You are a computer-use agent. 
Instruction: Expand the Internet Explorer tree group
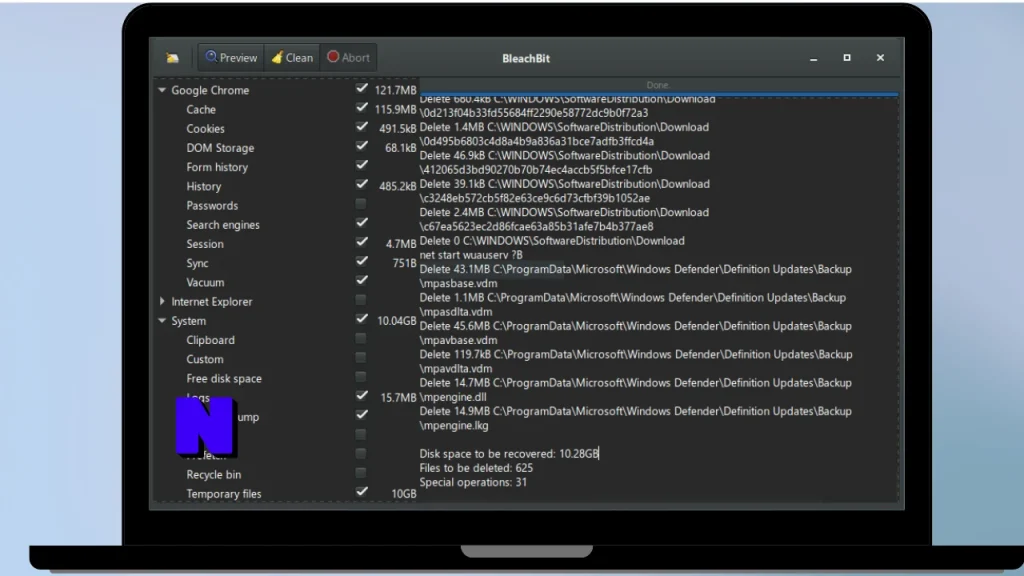(162, 302)
